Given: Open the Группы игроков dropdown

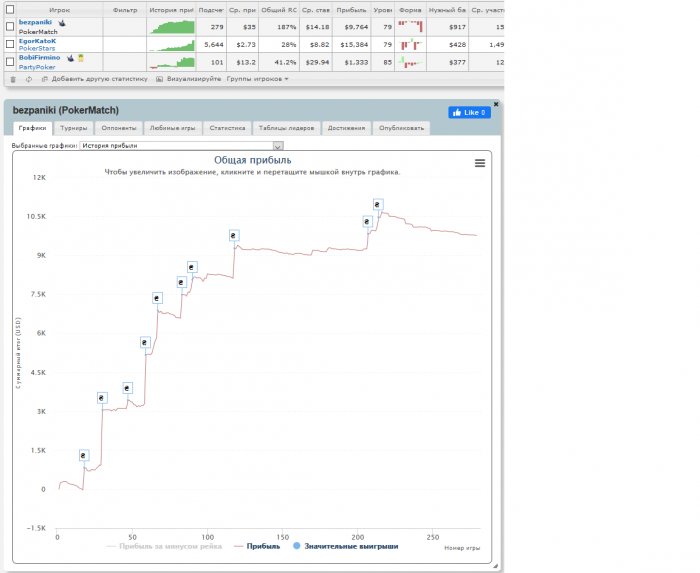Looking at the screenshot, I should (257, 78).
